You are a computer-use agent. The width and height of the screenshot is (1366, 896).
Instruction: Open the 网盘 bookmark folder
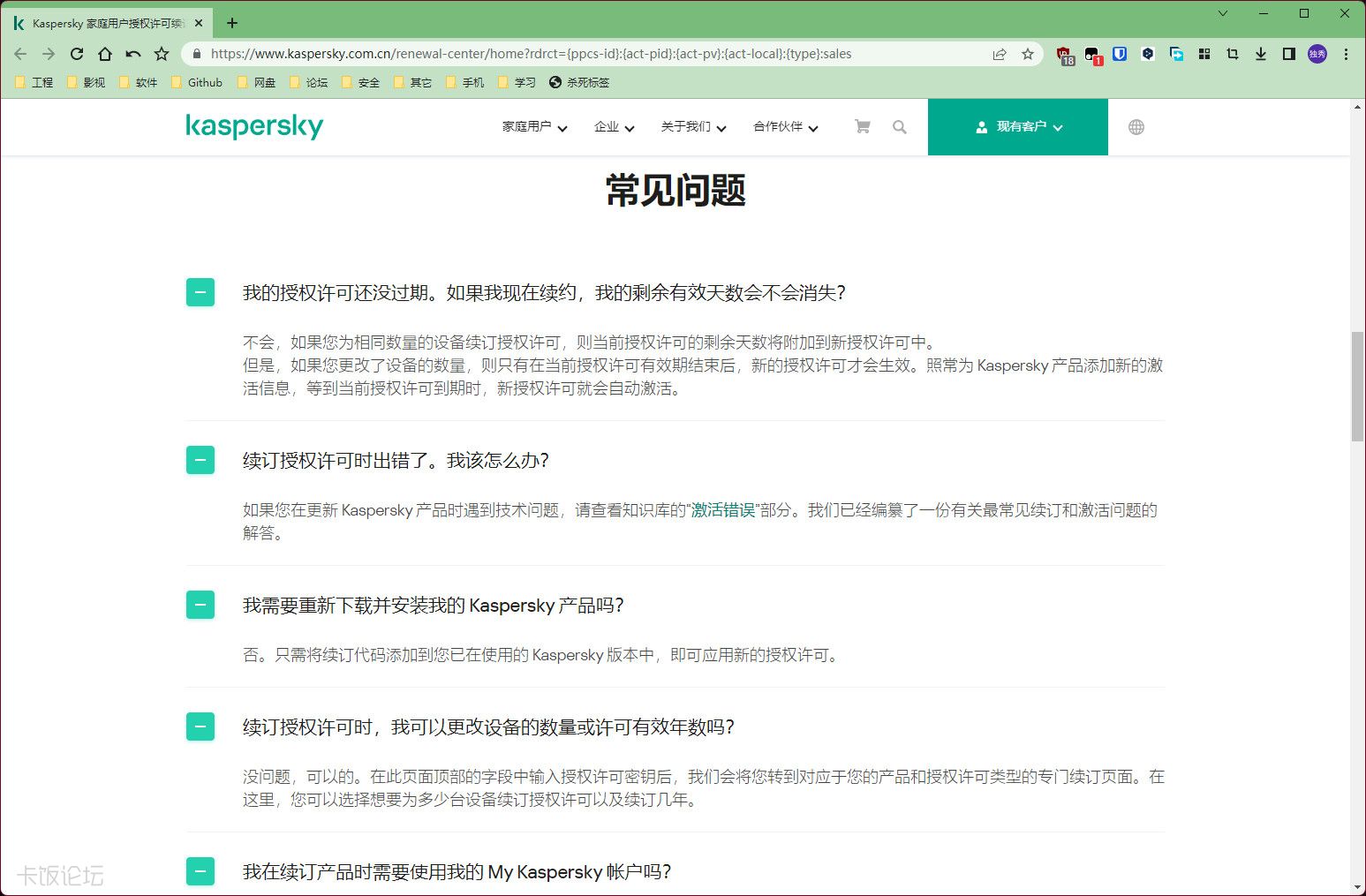point(257,82)
